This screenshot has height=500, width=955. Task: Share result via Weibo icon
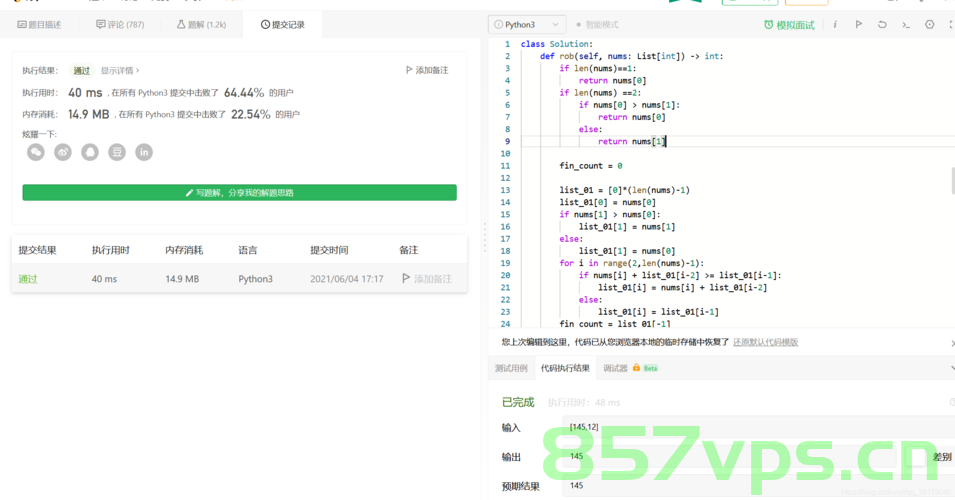(63, 152)
